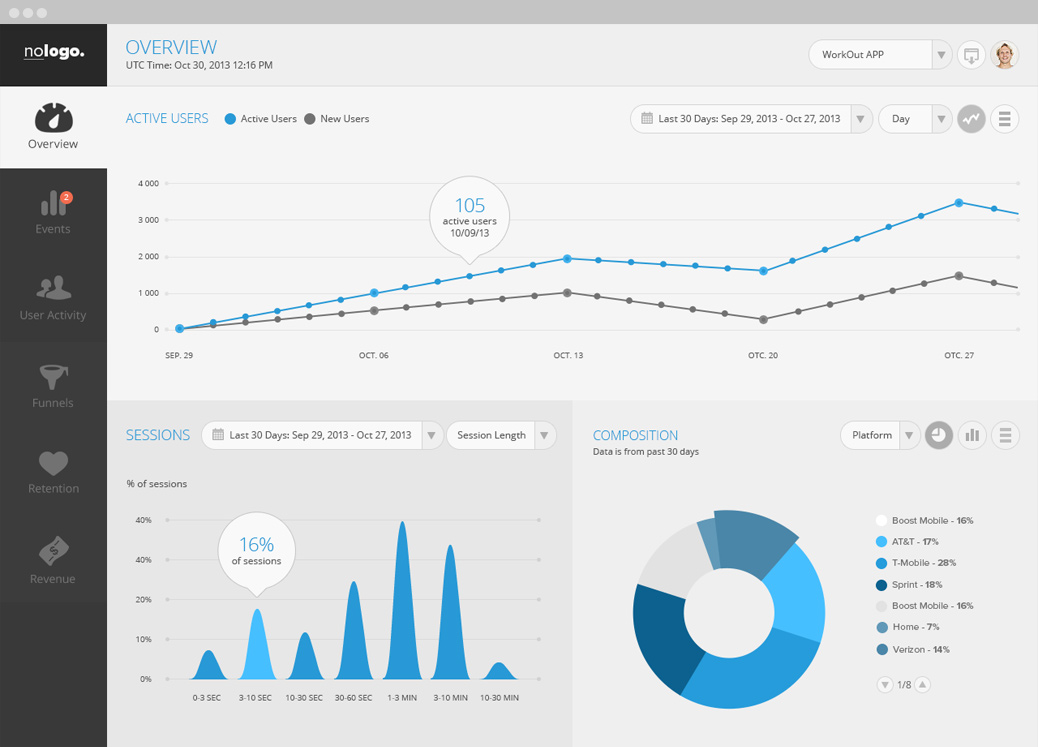Go to the Retention heart icon
The height and width of the screenshot is (747, 1038).
(53, 463)
